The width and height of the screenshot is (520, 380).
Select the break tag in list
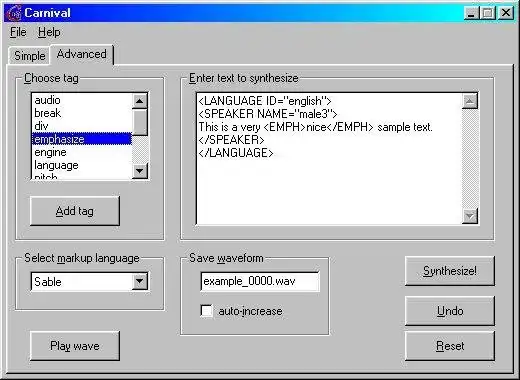coord(82,113)
